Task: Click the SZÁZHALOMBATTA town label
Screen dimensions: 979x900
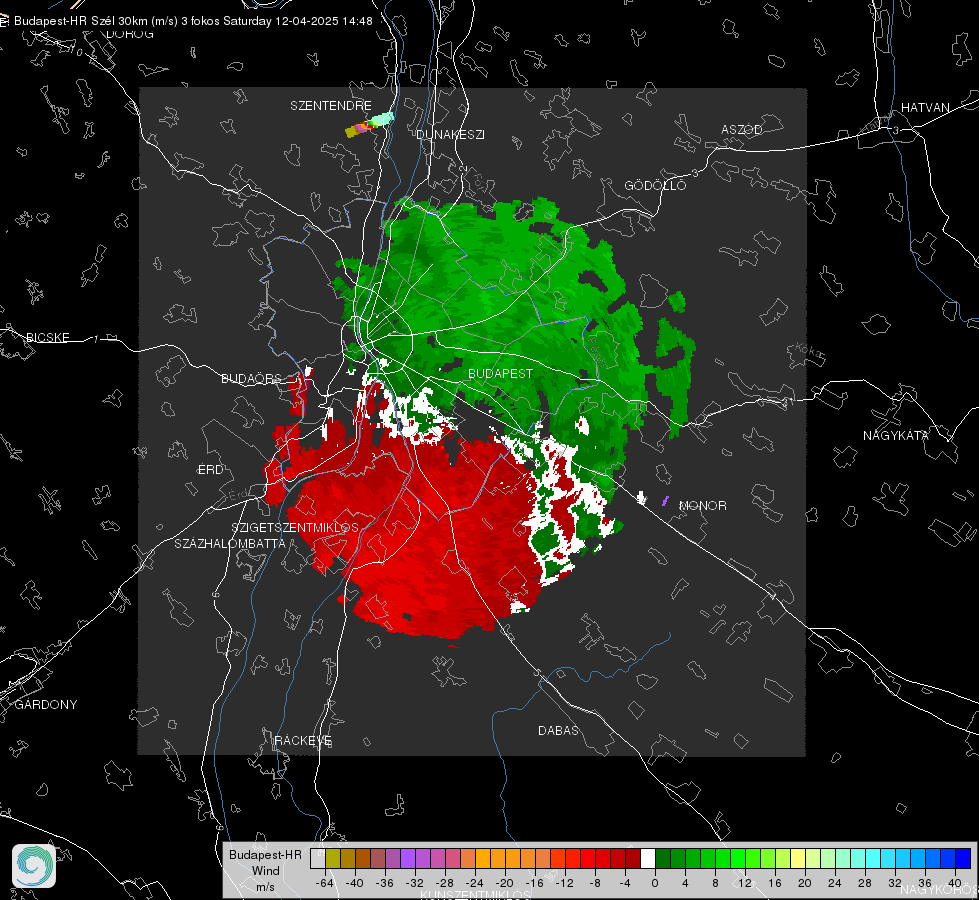Action: [230, 543]
